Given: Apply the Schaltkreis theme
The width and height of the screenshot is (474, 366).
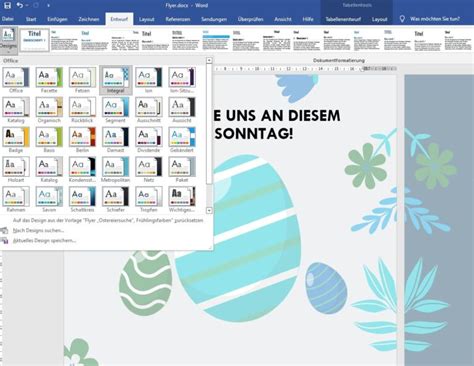Looking at the screenshot, I should [82, 200].
